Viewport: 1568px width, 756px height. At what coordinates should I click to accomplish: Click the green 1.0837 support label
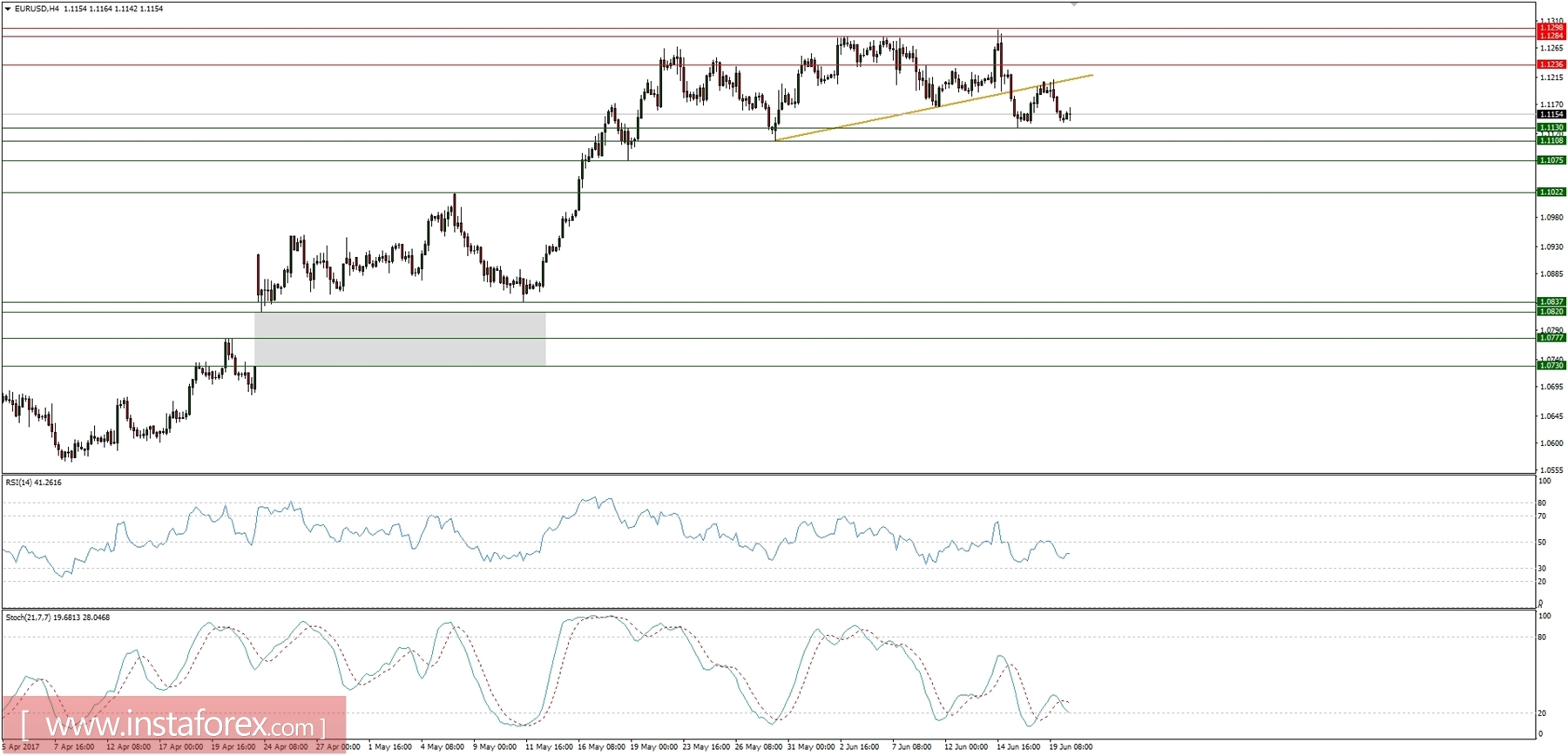[1551, 301]
